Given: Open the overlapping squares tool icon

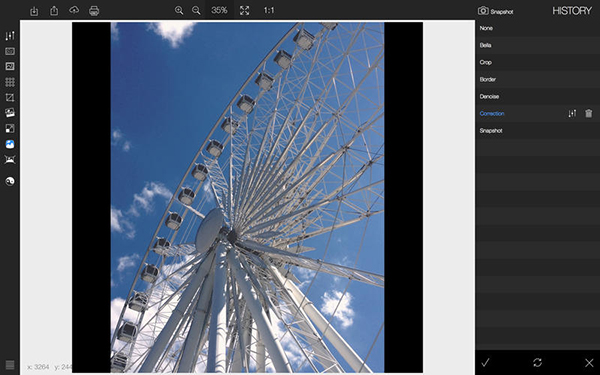Looking at the screenshot, I should [x=10, y=129].
